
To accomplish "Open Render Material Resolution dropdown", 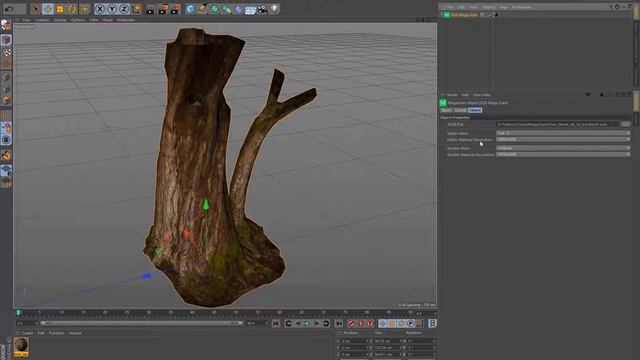I will (563, 154).
